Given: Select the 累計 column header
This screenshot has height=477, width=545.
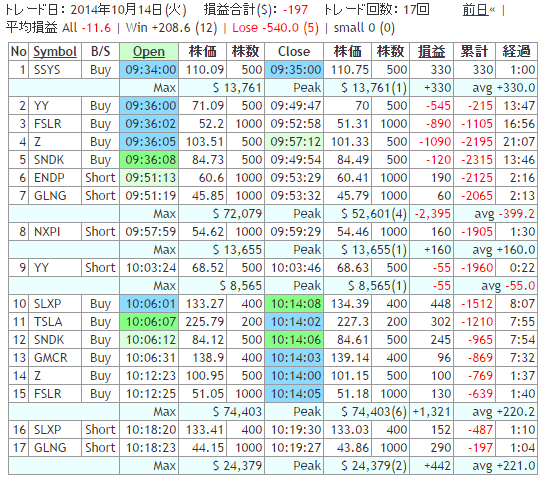Looking at the screenshot, I should (474, 51).
